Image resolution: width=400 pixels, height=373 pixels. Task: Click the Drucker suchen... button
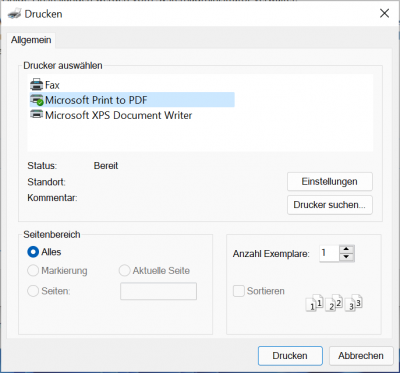coord(330,205)
